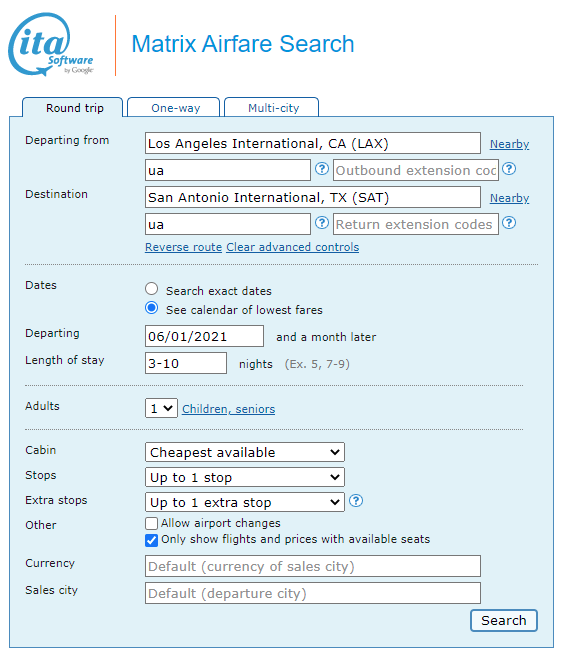Open the Cabin dropdown showing Cheapest available
This screenshot has height=658, width=575.
[x=245, y=452]
